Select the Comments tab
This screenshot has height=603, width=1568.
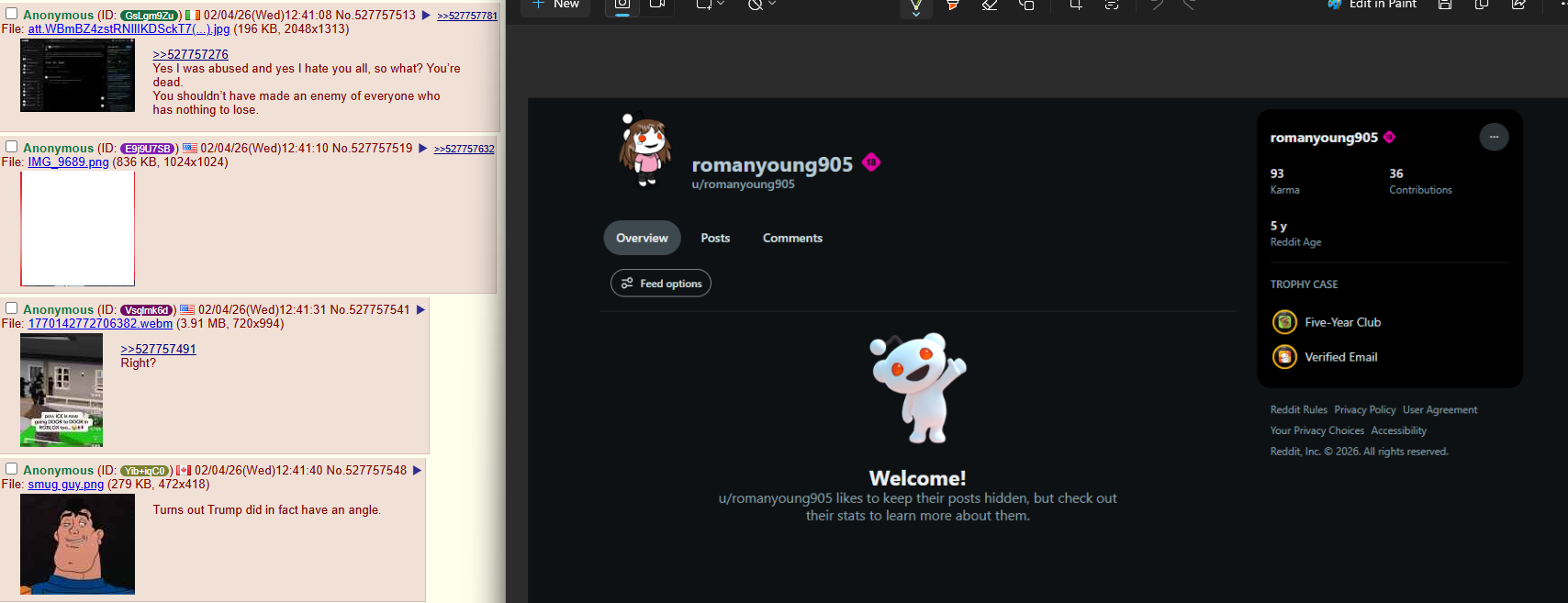click(792, 238)
